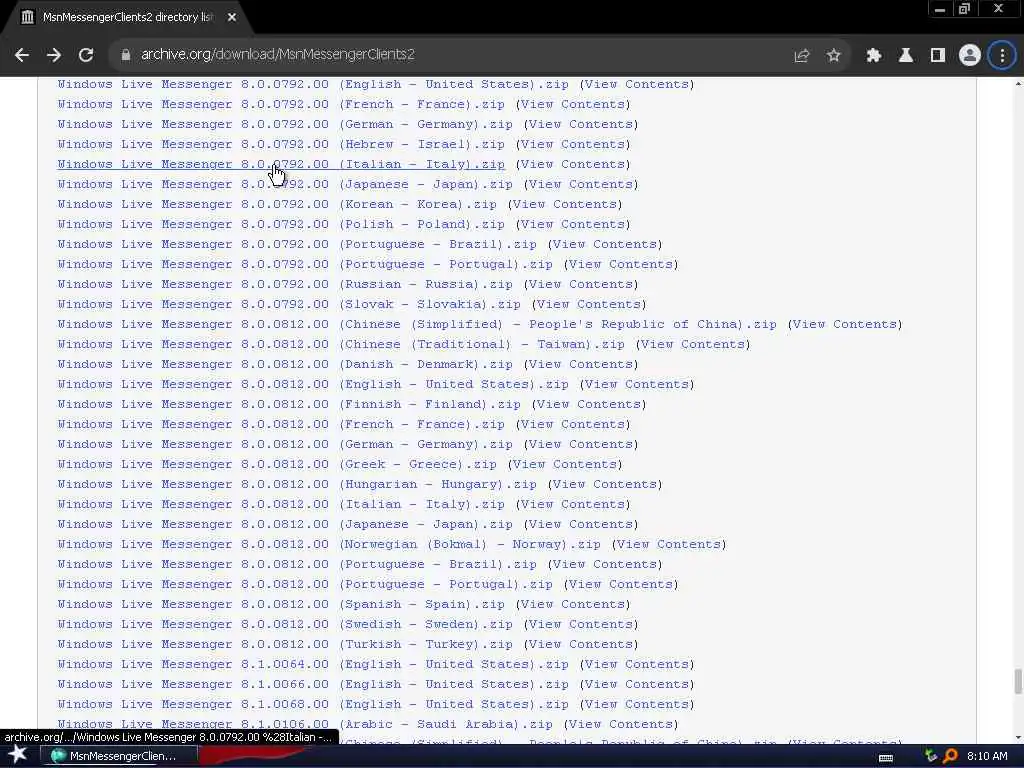Download 8.0.0812.00 English - United States zip
This screenshot has height=768, width=1024.
(x=313, y=385)
